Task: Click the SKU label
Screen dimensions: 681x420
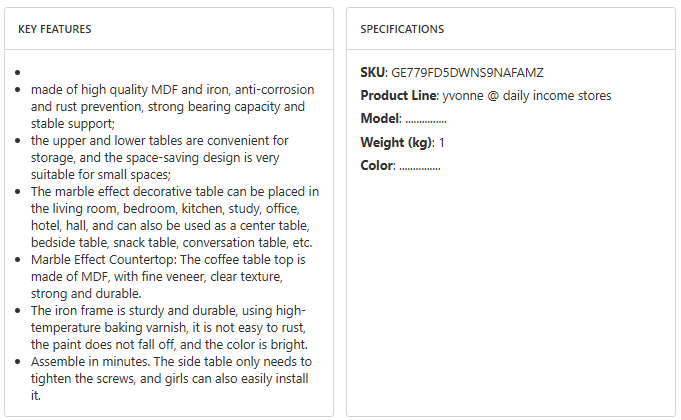Action: click(373, 73)
